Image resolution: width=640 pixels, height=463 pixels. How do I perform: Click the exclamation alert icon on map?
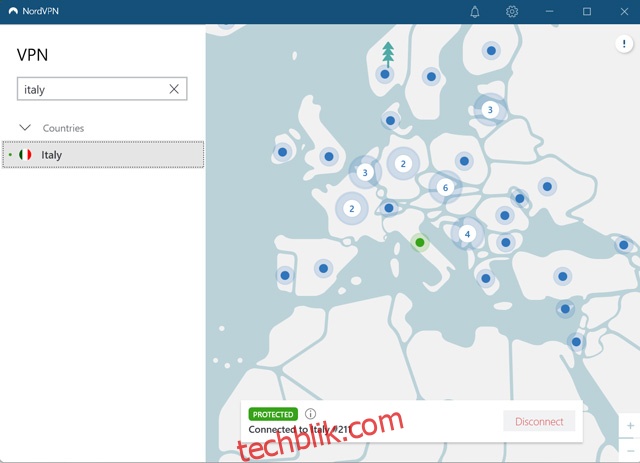tap(624, 43)
